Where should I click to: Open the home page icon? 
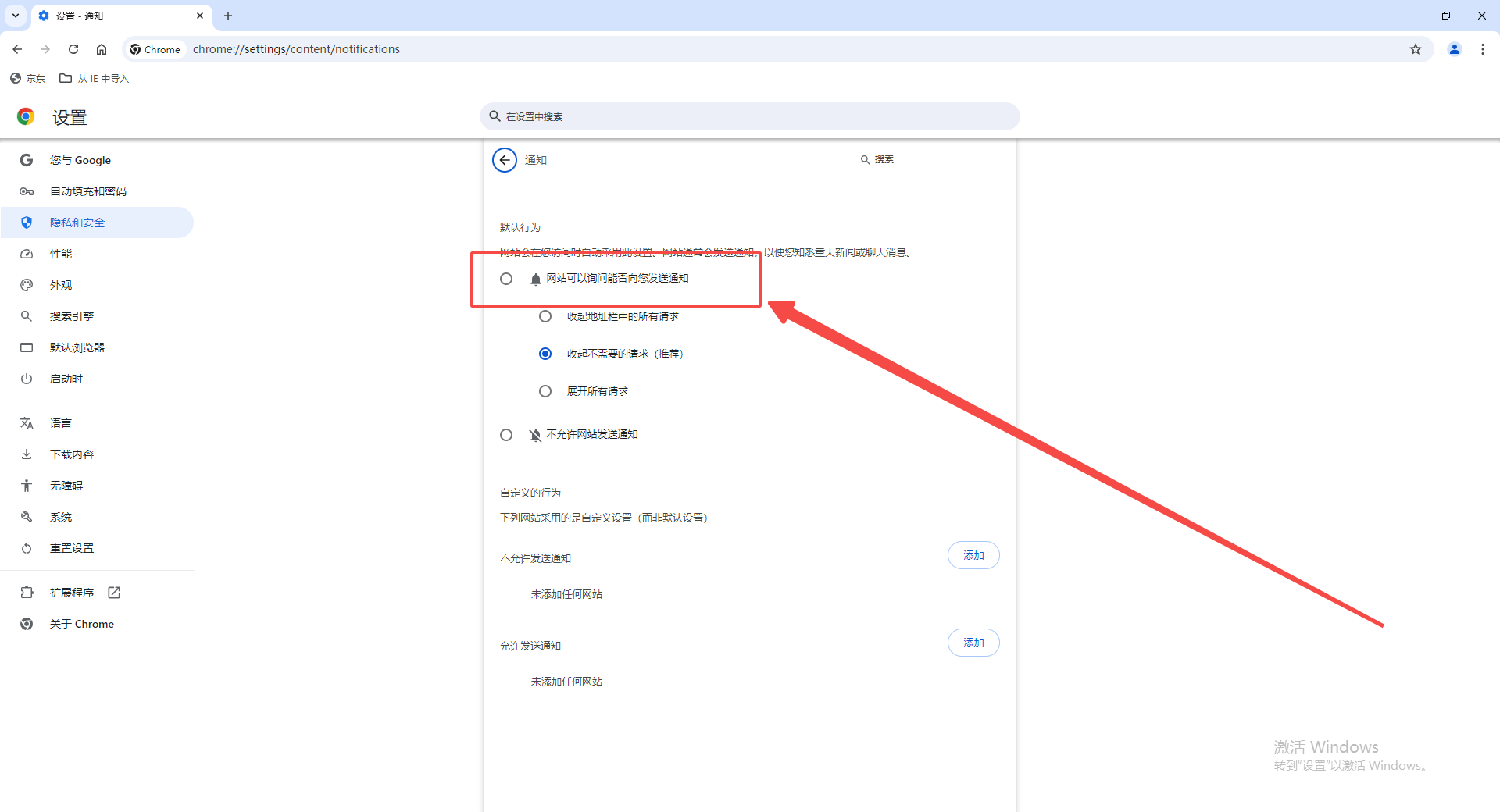[102, 49]
